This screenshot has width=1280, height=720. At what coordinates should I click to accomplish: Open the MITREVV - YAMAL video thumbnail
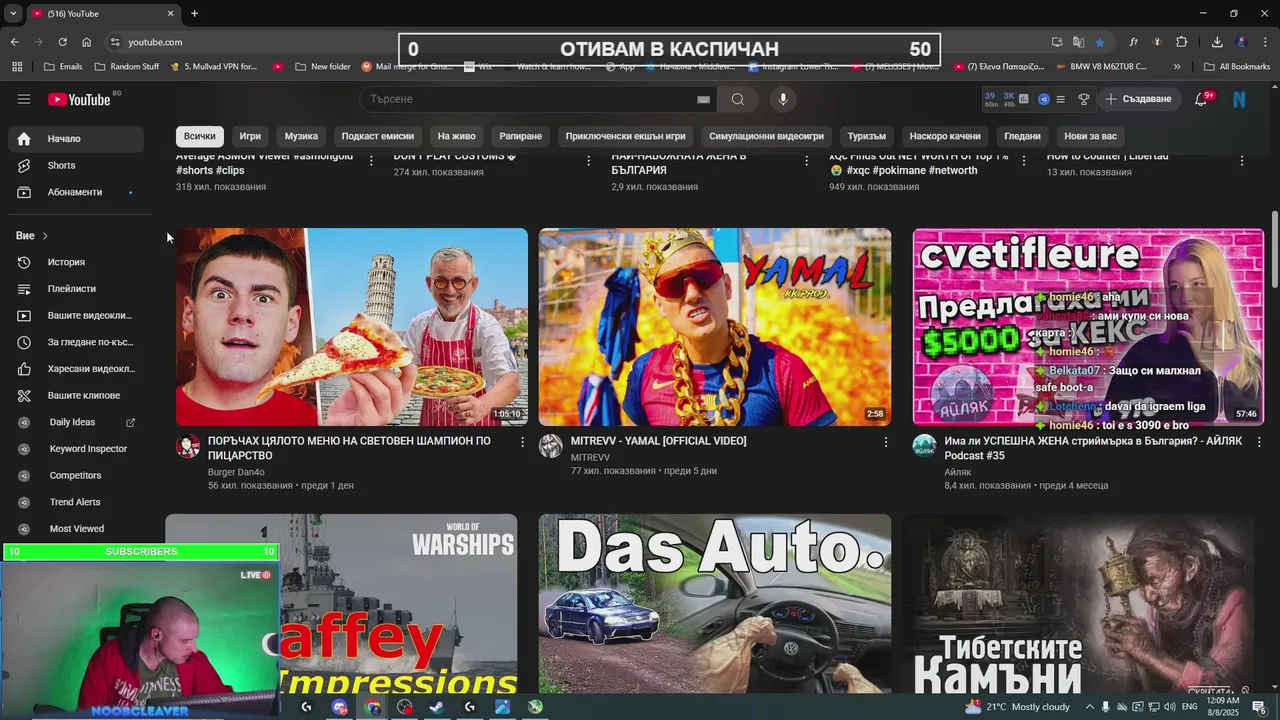coord(715,327)
